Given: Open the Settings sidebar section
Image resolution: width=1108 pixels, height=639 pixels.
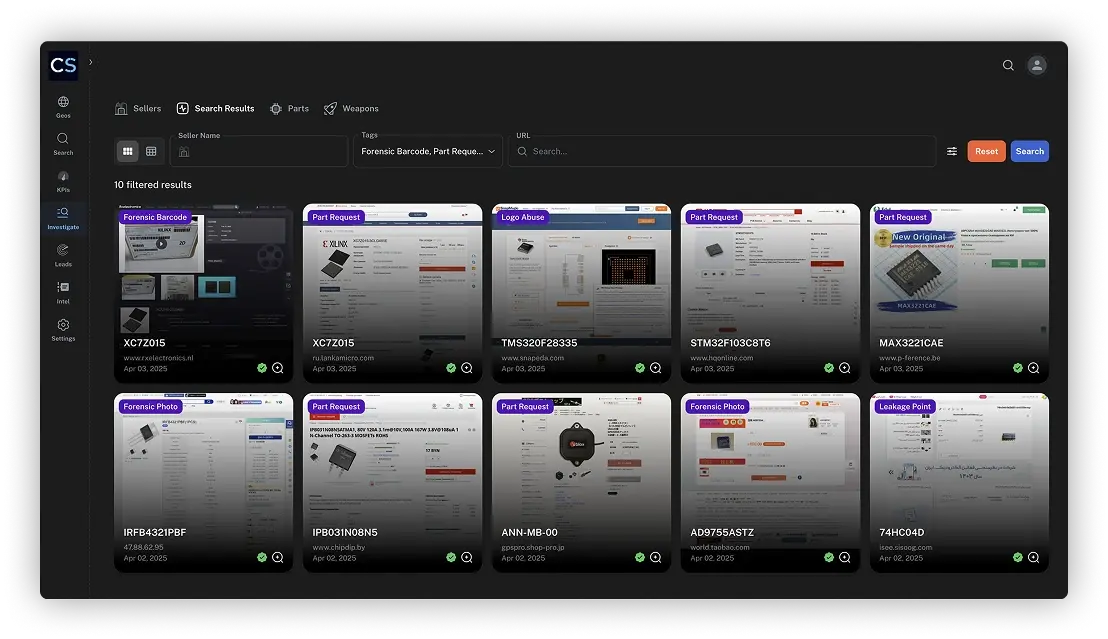Looking at the screenshot, I should [x=63, y=330].
